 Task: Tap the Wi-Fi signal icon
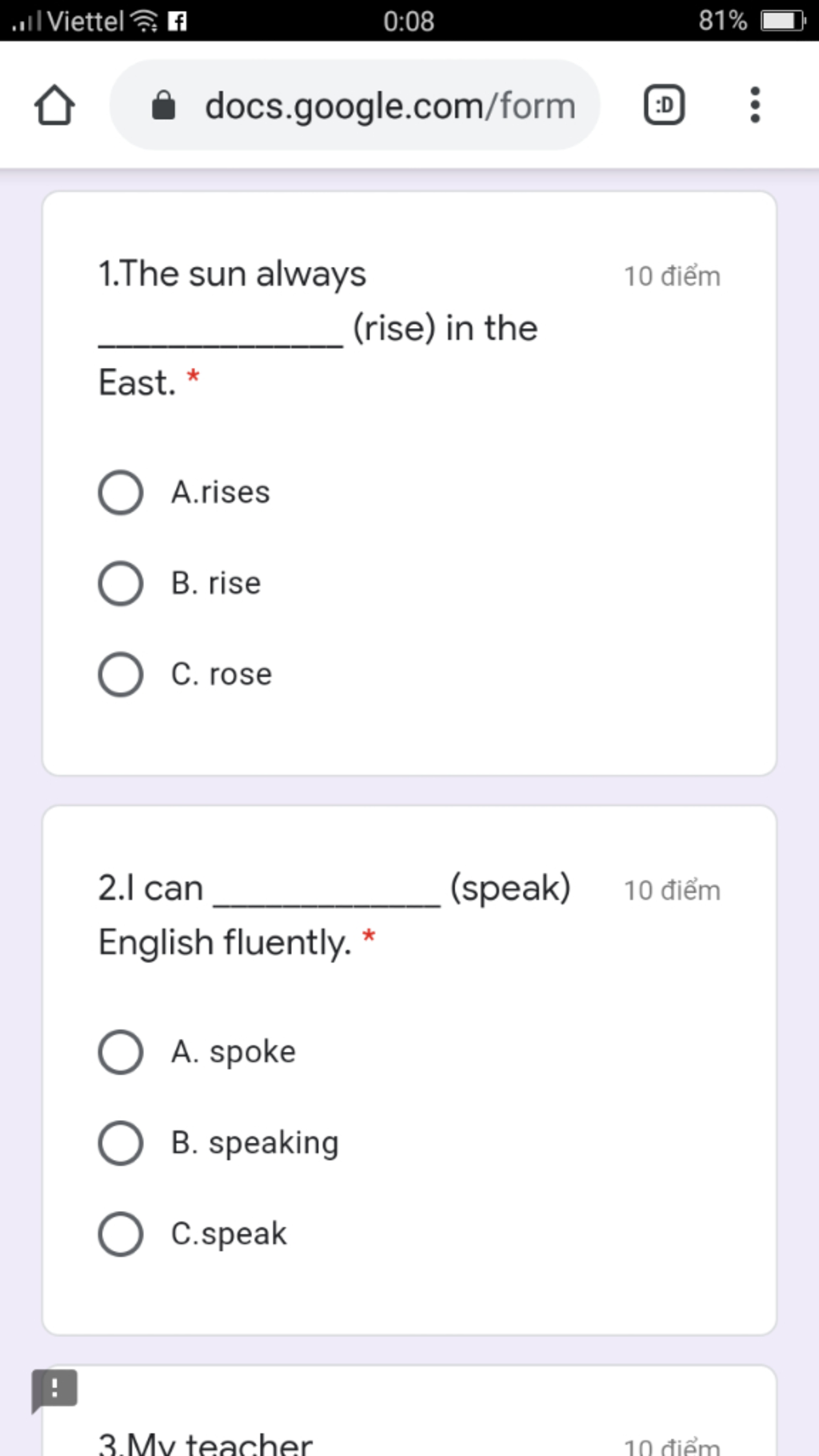[144, 21]
